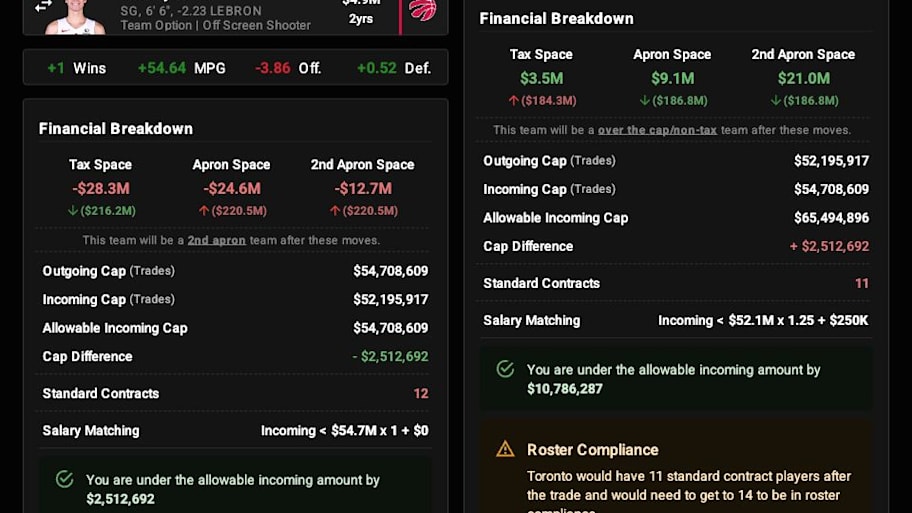This screenshot has height=513, width=912.
Task: Click the green checkmark icon above $10,786,287
Action: click(x=505, y=369)
